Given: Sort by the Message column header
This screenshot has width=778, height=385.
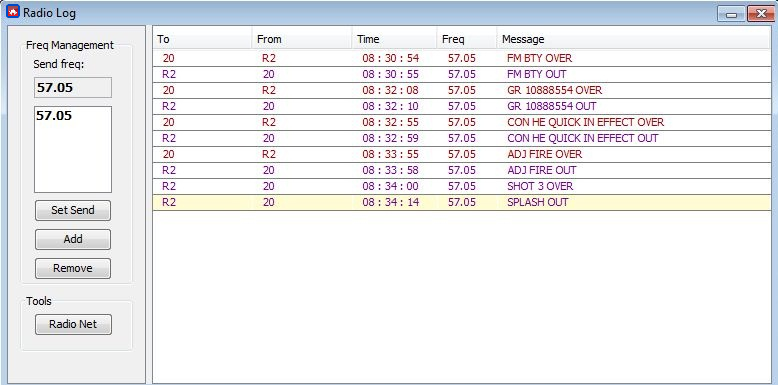Looking at the screenshot, I should pyautogui.click(x=634, y=39).
